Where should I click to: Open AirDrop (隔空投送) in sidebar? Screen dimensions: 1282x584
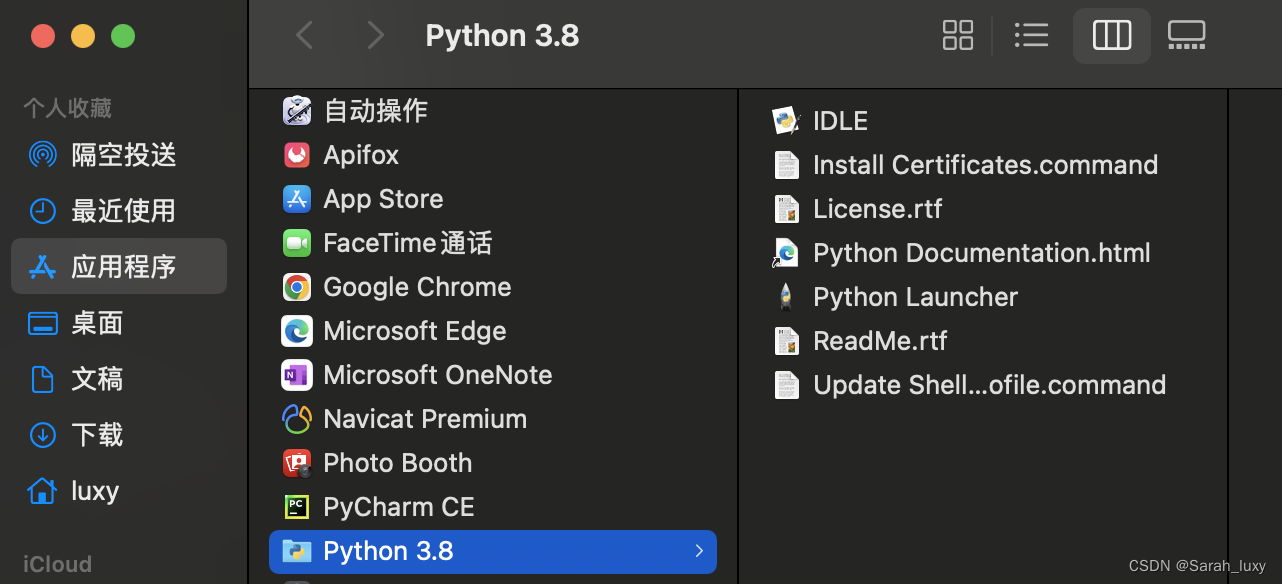(119, 155)
